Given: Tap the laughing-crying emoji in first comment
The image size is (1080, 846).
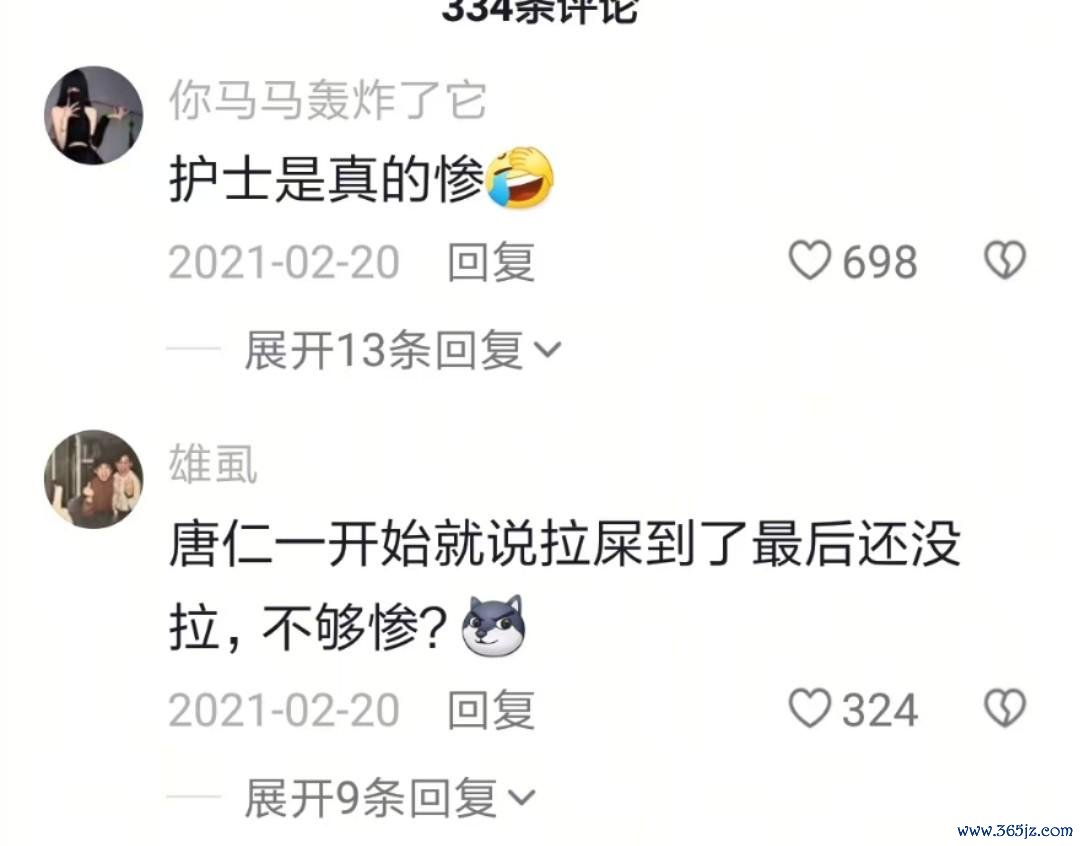Looking at the screenshot, I should [520, 178].
